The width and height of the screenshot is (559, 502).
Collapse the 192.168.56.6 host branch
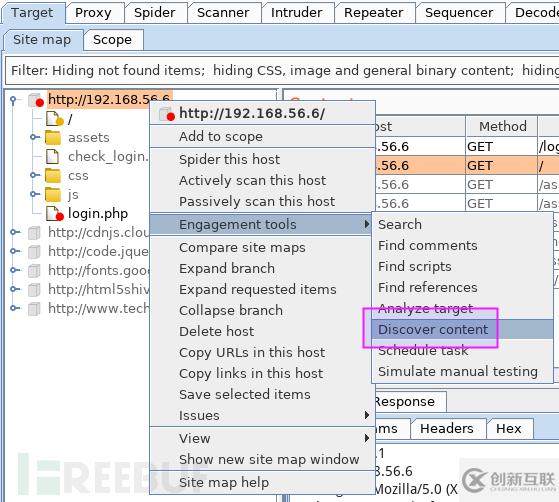point(13,101)
